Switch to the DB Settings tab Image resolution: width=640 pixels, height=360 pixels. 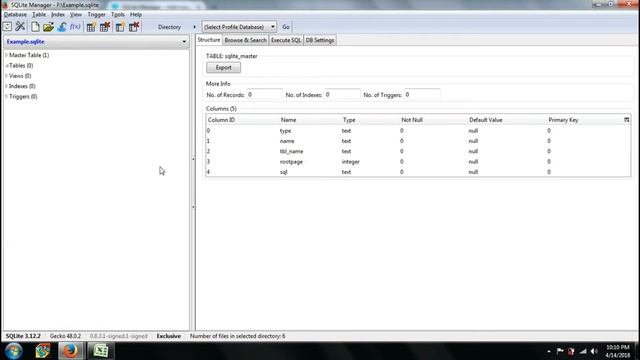click(320, 40)
